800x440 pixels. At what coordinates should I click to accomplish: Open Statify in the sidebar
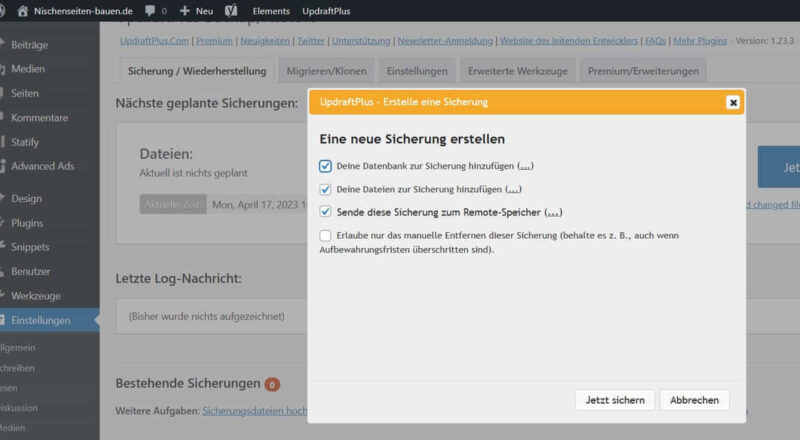[25, 142]
